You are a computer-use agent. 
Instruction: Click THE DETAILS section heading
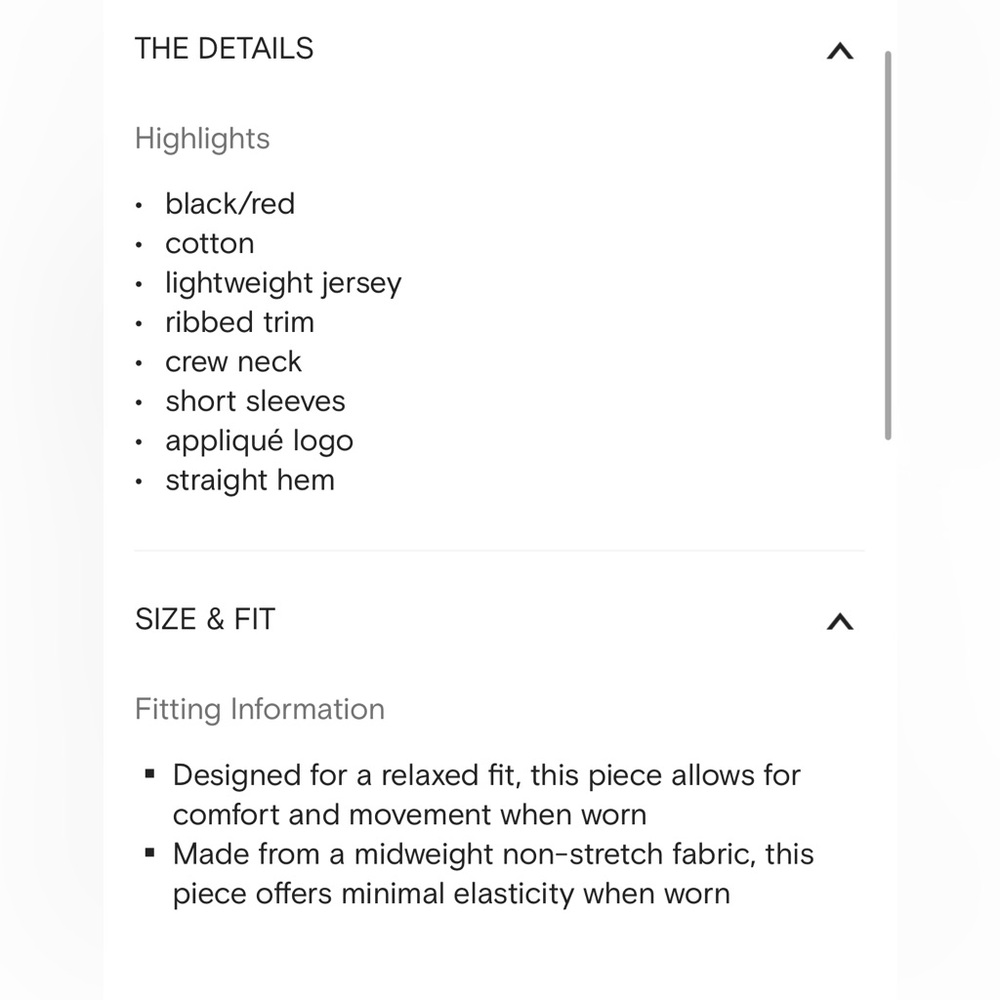click(224, 49)
